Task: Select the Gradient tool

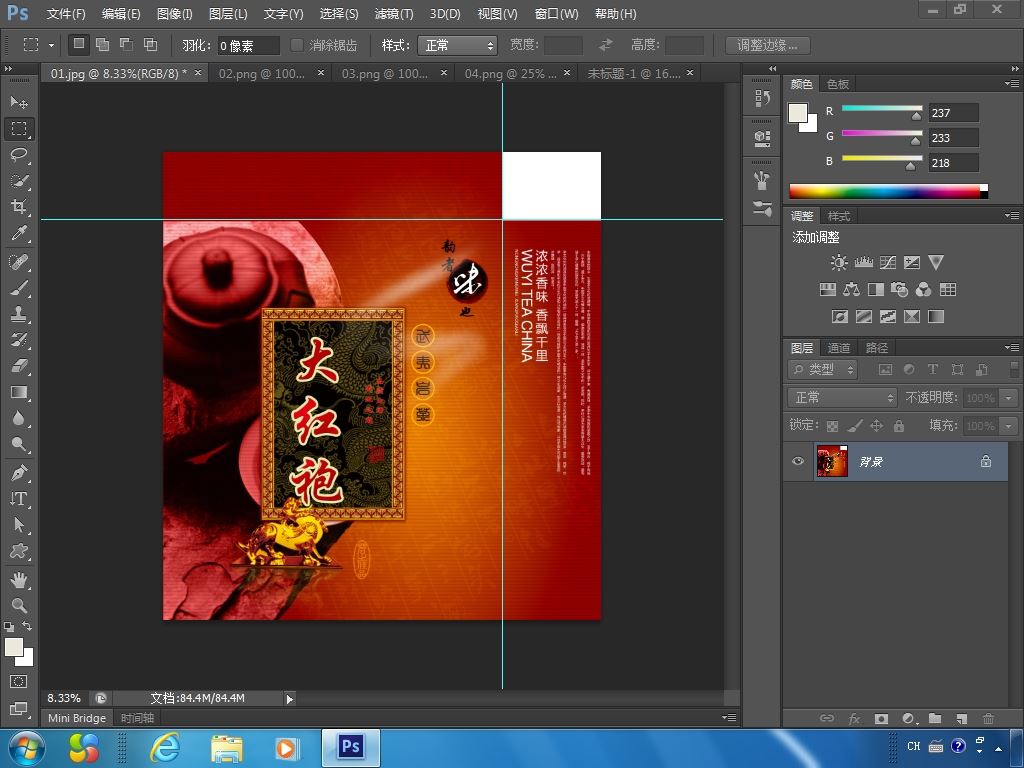Action: tap(19, 392)
